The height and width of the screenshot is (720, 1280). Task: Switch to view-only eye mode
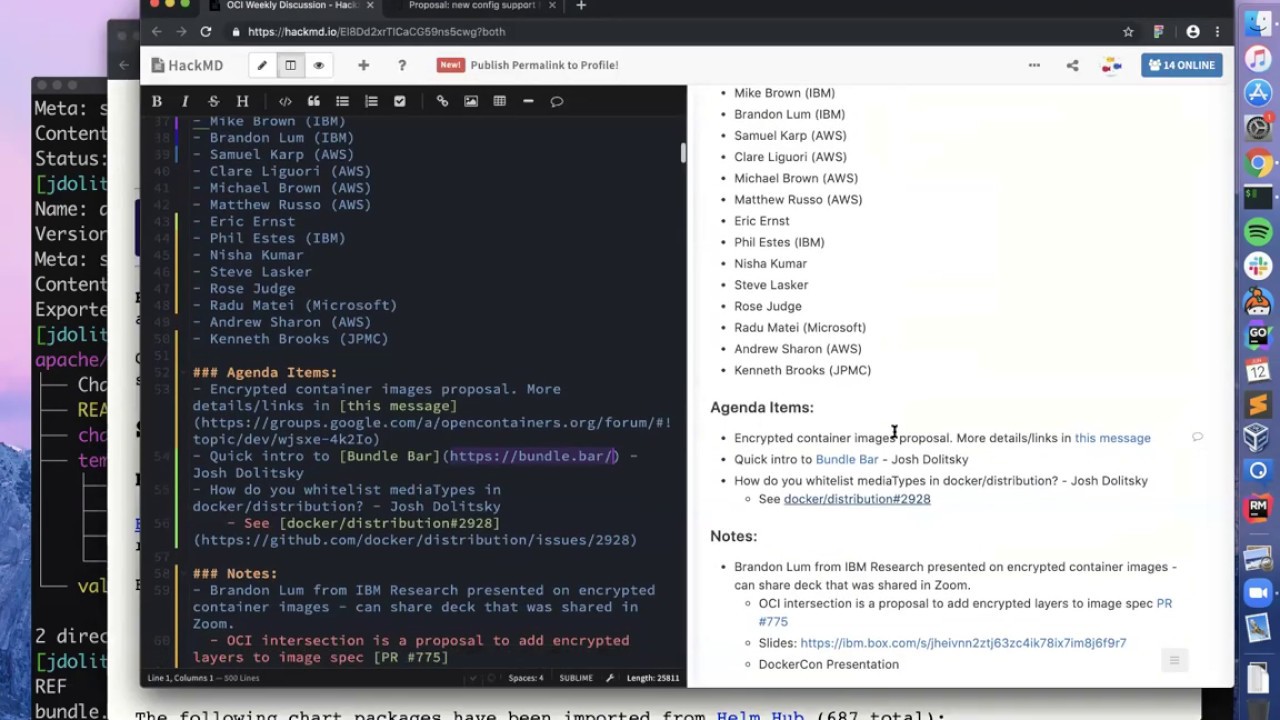tap(319, 65)
